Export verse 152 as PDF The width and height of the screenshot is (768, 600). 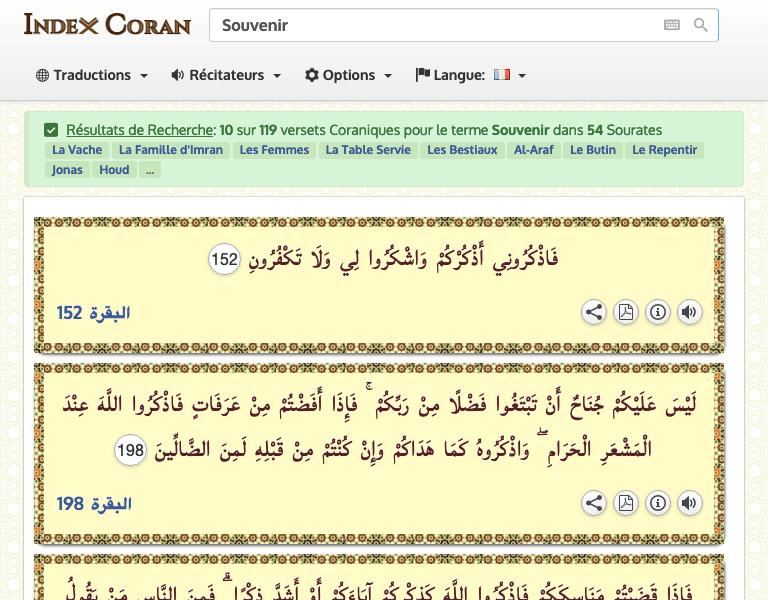[x=625, y=312]
